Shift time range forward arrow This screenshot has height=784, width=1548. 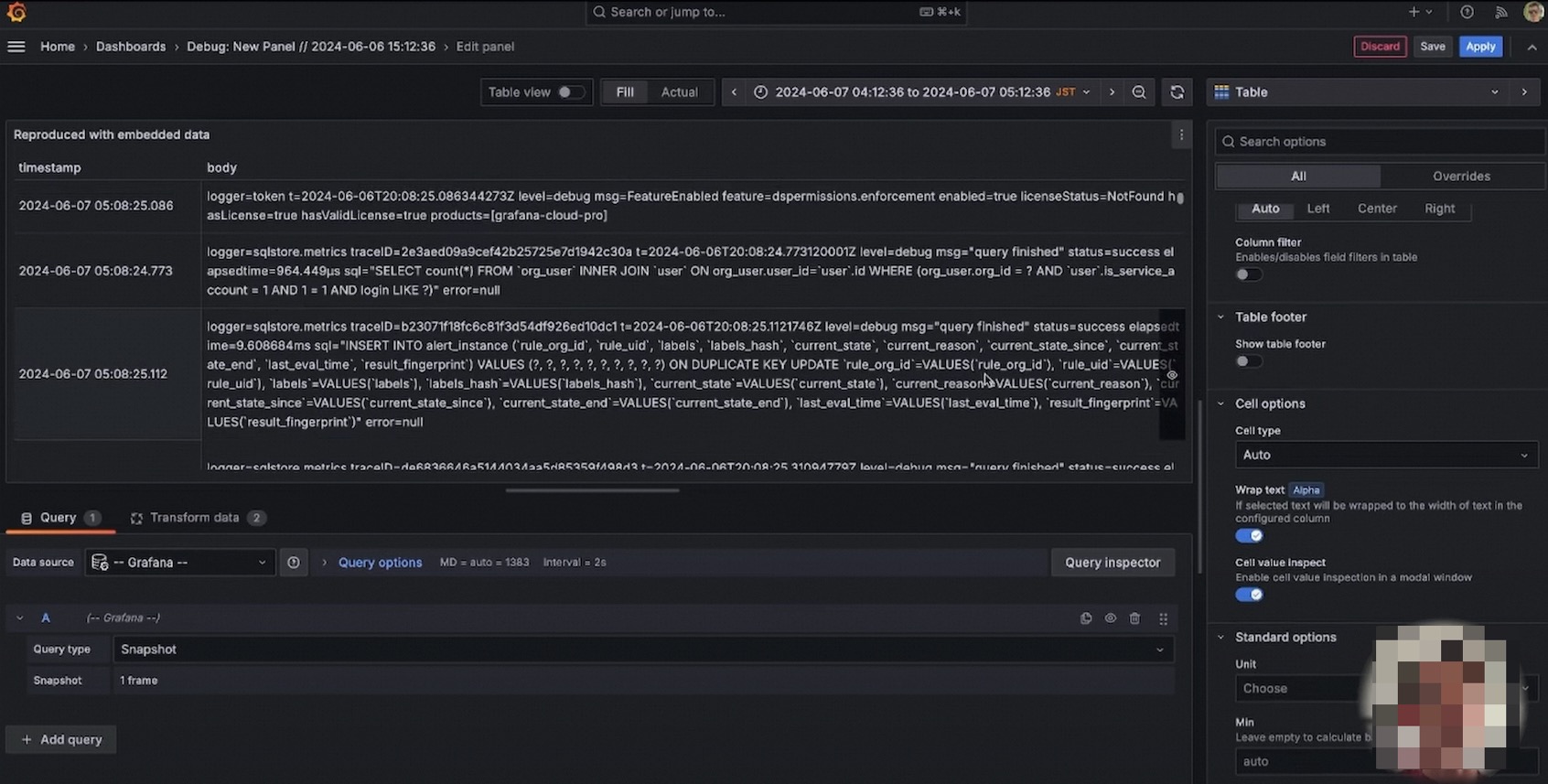[1112, 92]
